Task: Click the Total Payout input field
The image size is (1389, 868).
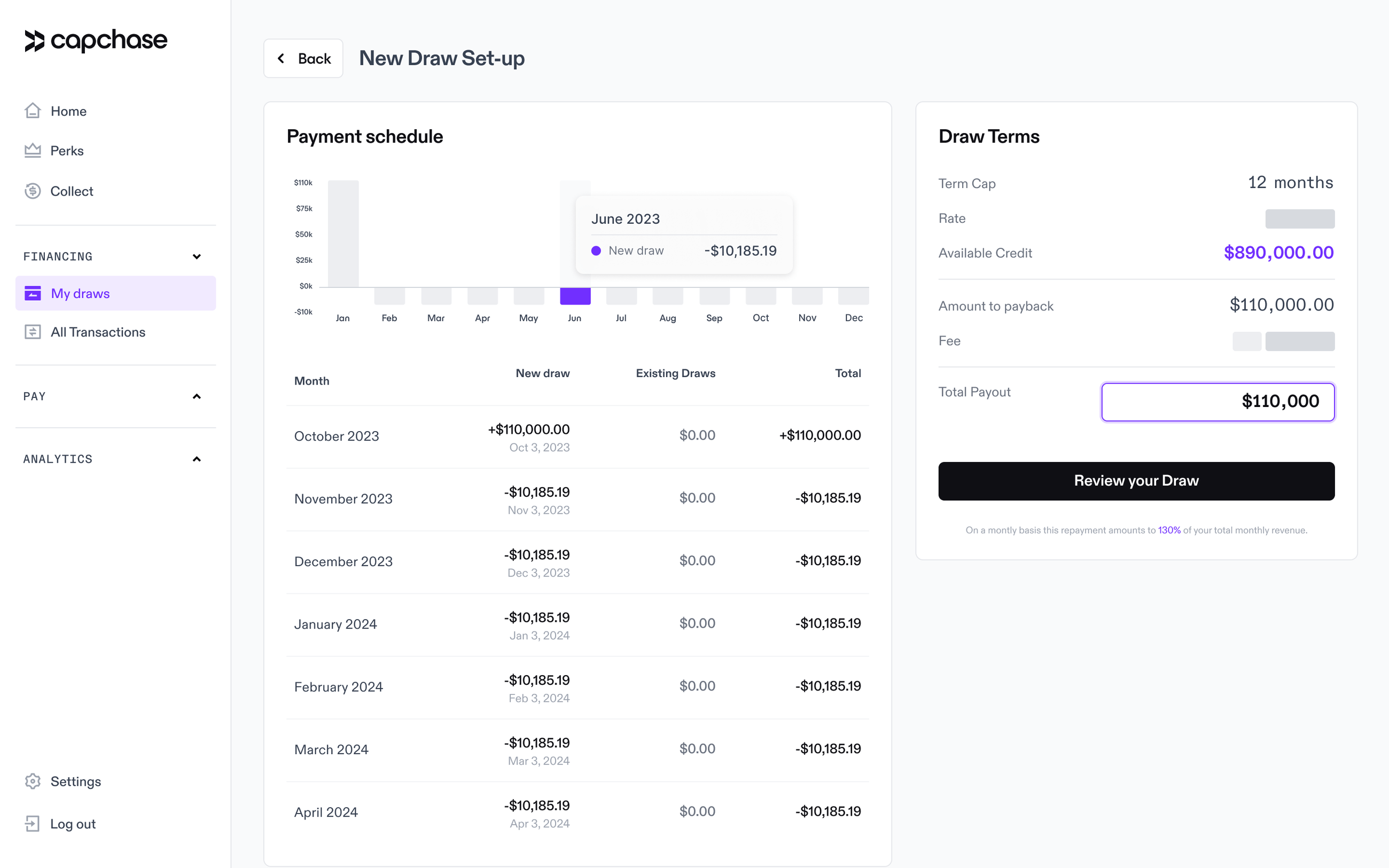Action: pos(1218,401)
